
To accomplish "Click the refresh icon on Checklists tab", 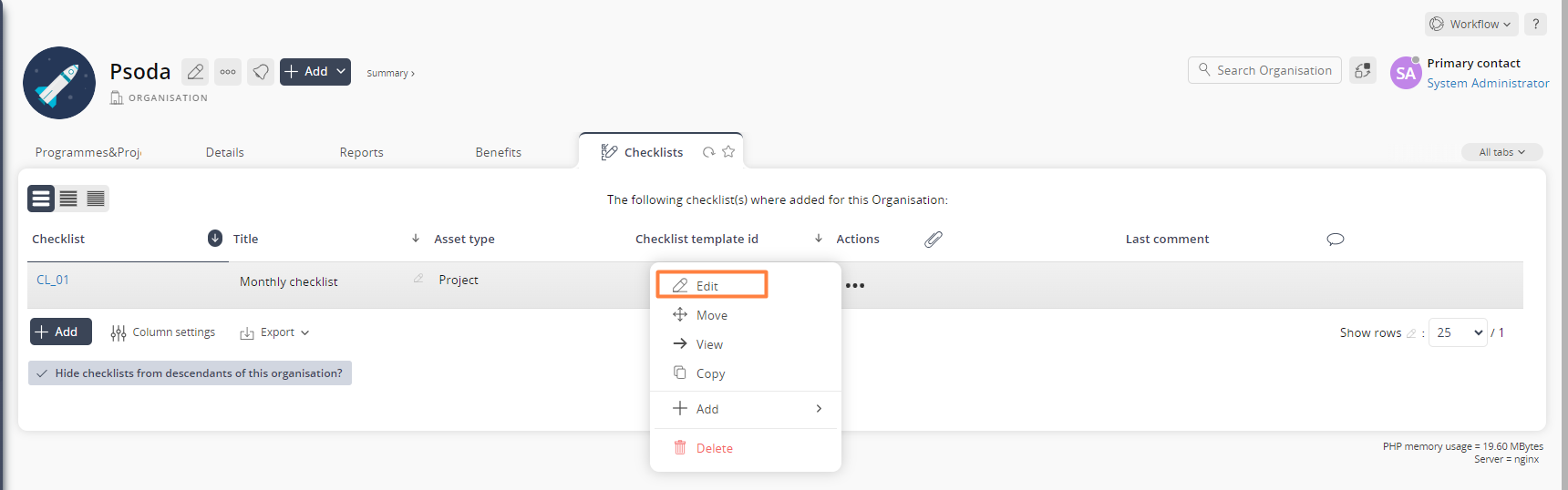I will click(708, 152).
